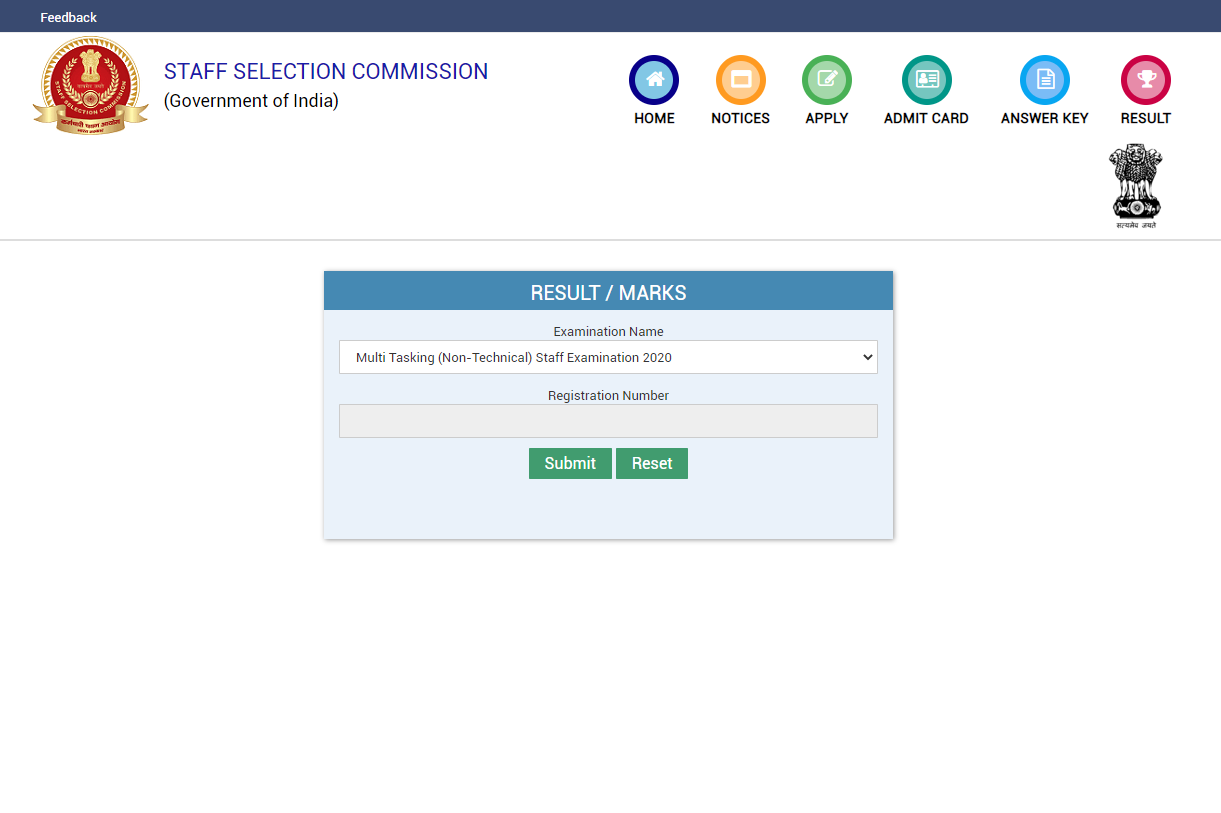Screen dimensions: 1221x813
Task: Click the APPLY text label
Action: 827,118
